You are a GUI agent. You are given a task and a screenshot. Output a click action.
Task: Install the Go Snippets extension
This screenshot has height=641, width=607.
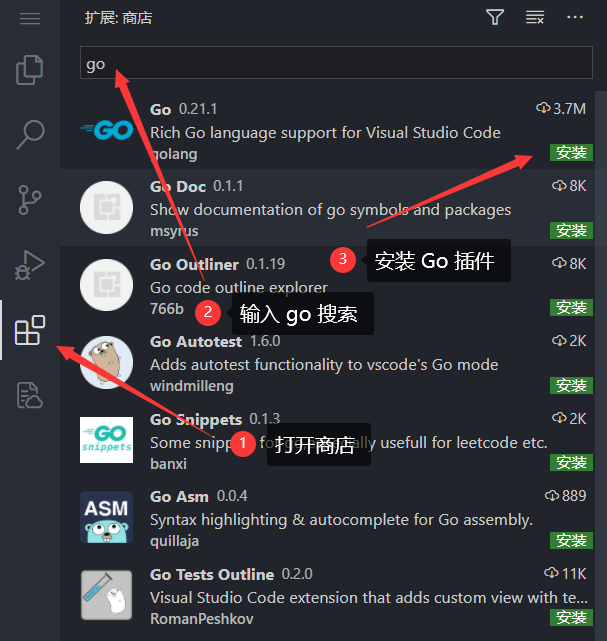(x=571, y=463)
